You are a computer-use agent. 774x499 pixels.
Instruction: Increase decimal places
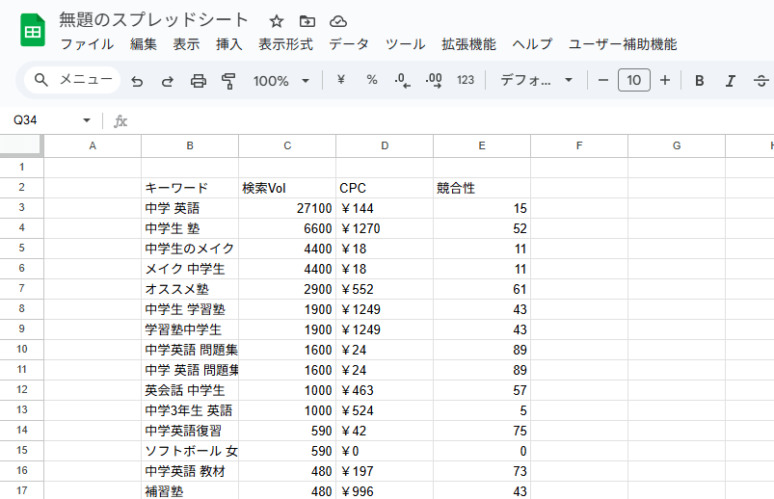434,80
